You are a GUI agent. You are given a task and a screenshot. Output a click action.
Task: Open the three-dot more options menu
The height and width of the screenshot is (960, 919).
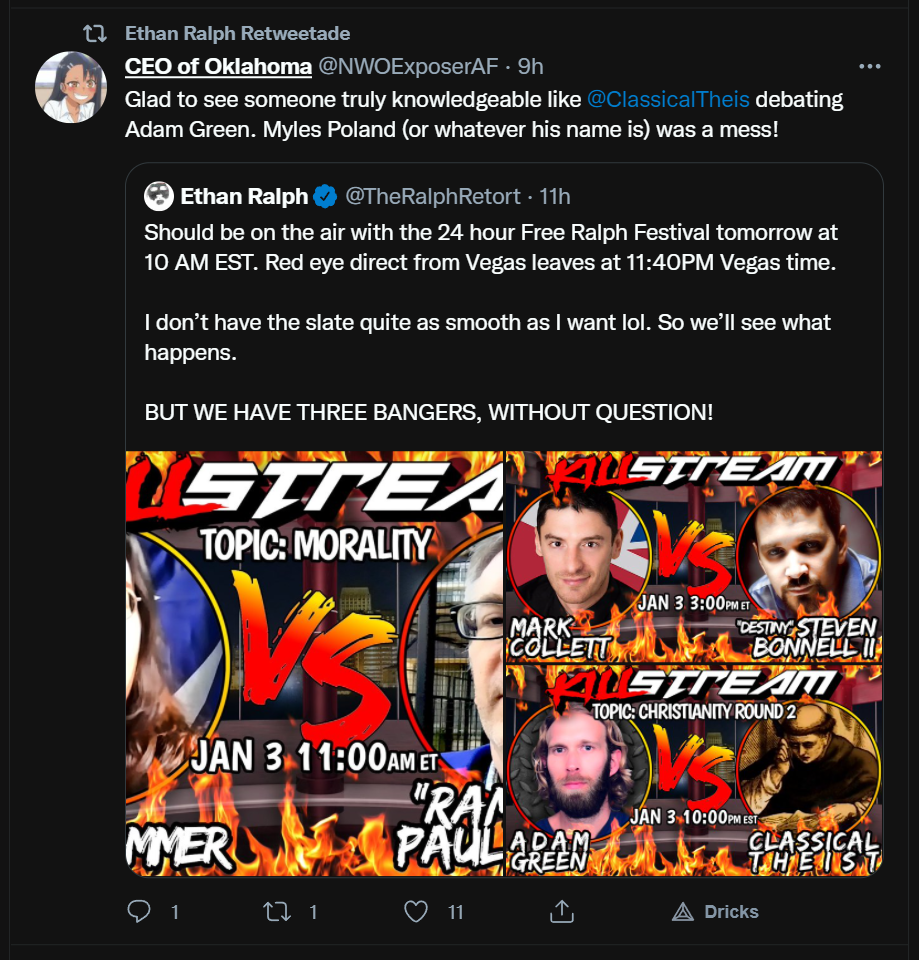click(869, 66)
